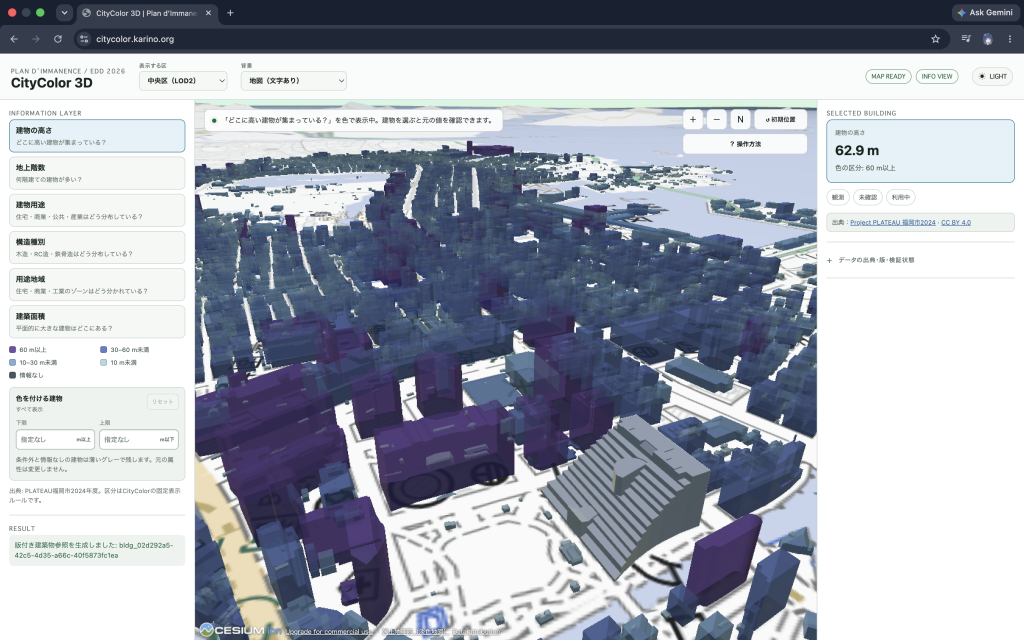Screen dimensions: 1024x640
Task: Select the 建物の高さ information layer
Action: [97, 136]
